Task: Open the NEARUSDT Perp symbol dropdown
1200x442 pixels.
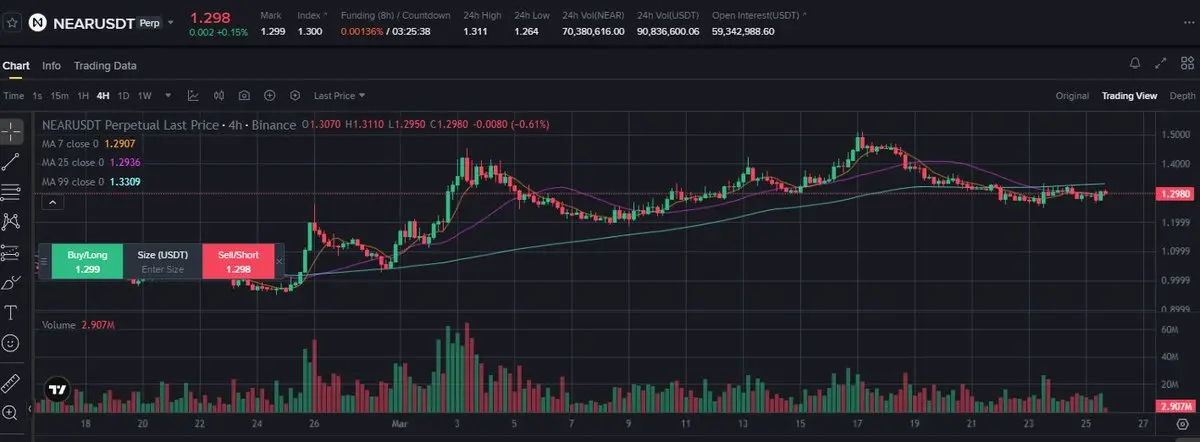Action: point(169,21)
